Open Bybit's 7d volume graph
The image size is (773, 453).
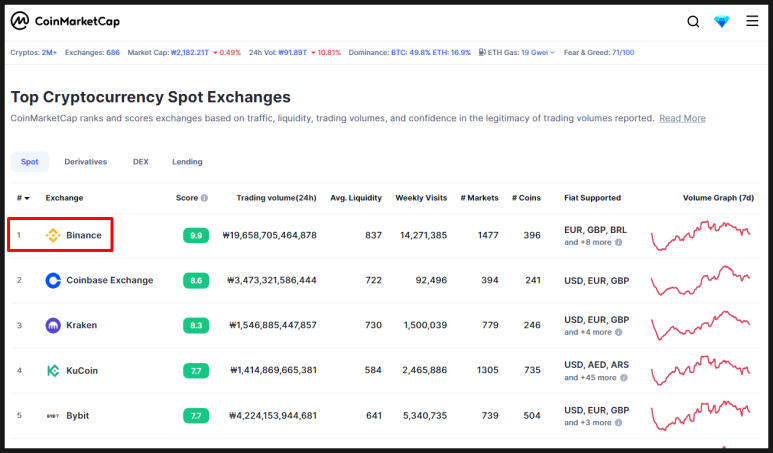[701, 416]
